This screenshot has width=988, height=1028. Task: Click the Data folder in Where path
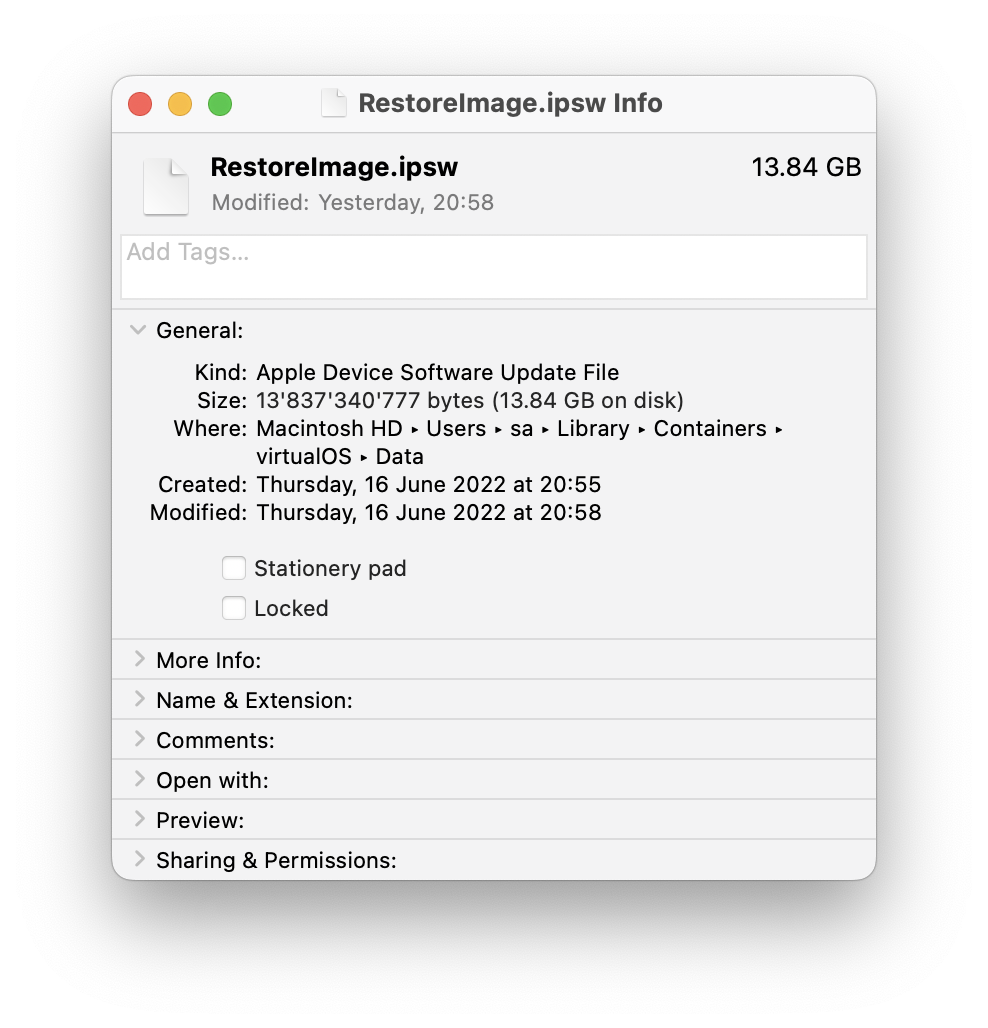(399, 457)
